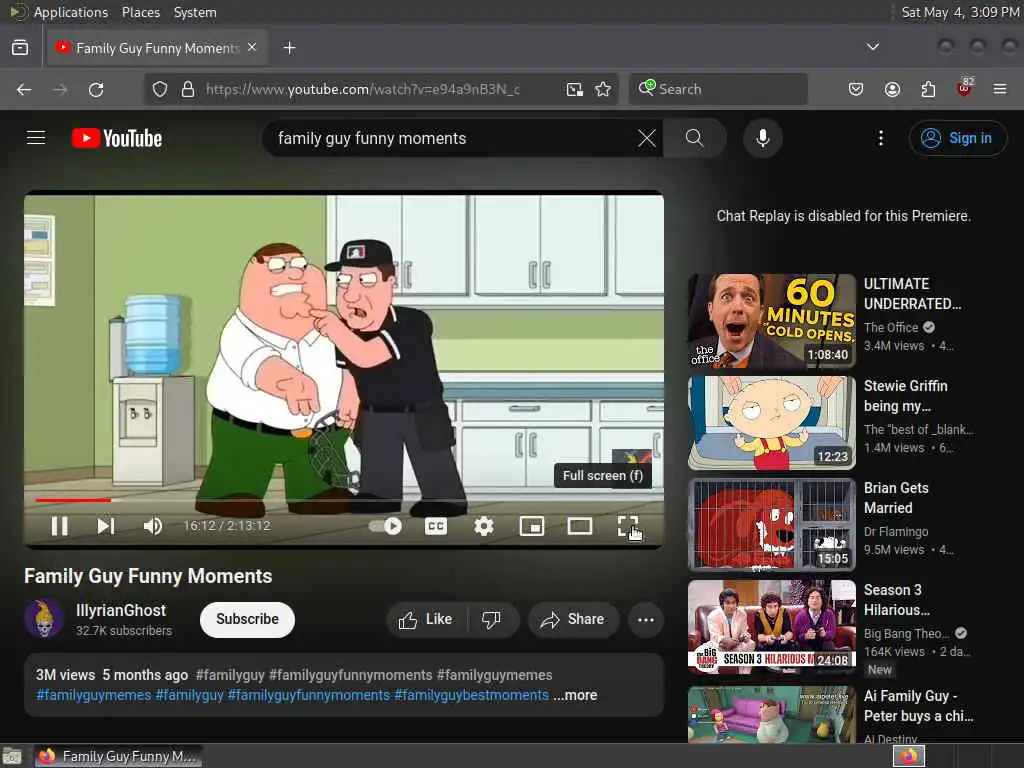Go back in browser history

(24, 89)
